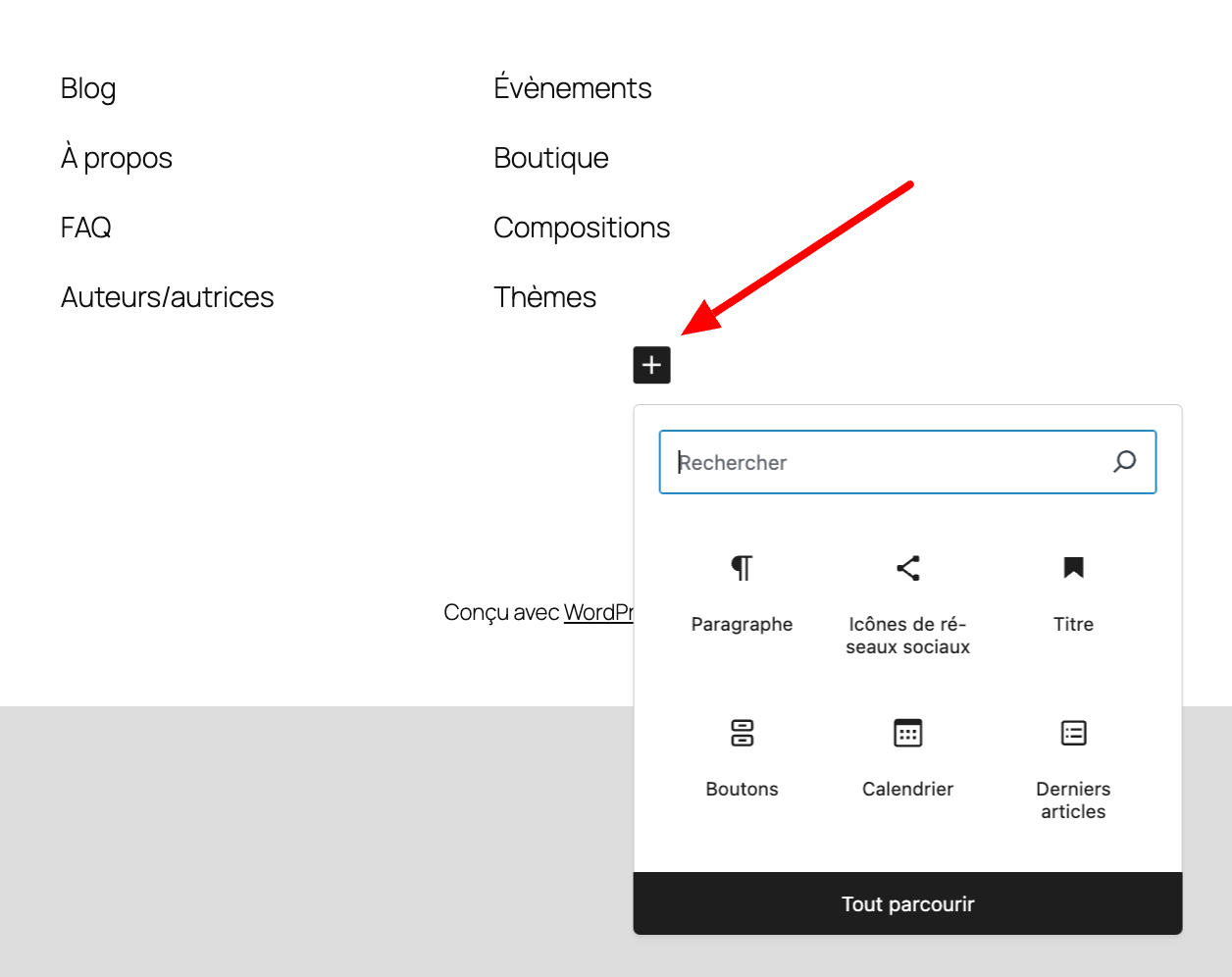
Task: Click the Compositions navigation item
Action: [x=582, y=227]
